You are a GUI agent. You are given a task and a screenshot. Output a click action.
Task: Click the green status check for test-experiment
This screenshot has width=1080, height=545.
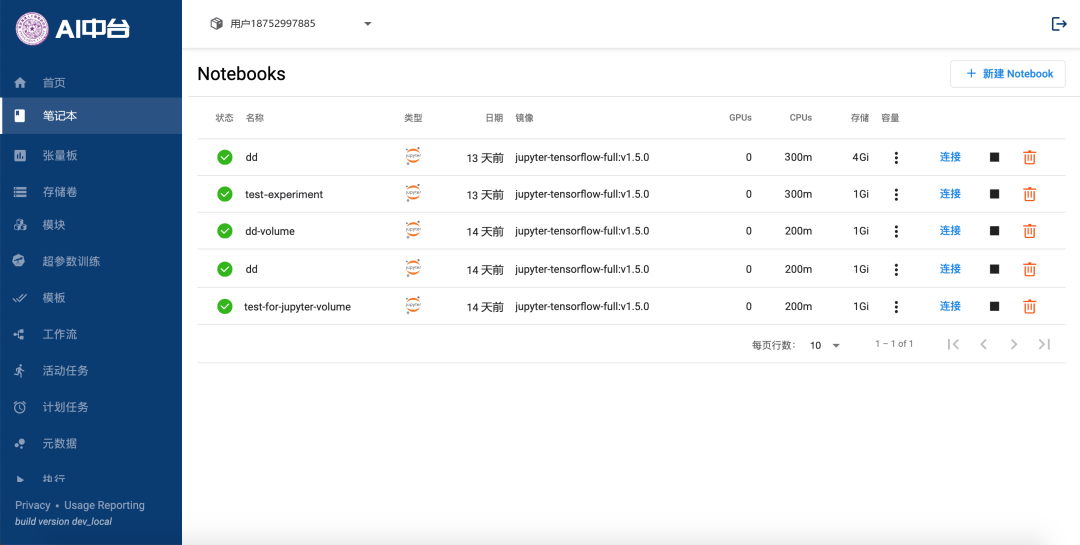pos(225,194)
